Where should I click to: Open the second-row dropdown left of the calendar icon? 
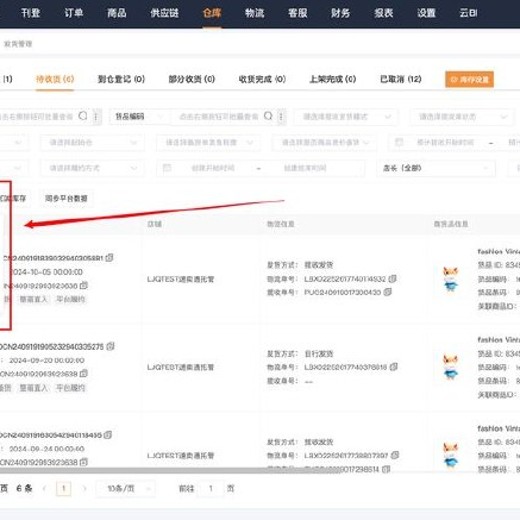click(x=325, y=143)
